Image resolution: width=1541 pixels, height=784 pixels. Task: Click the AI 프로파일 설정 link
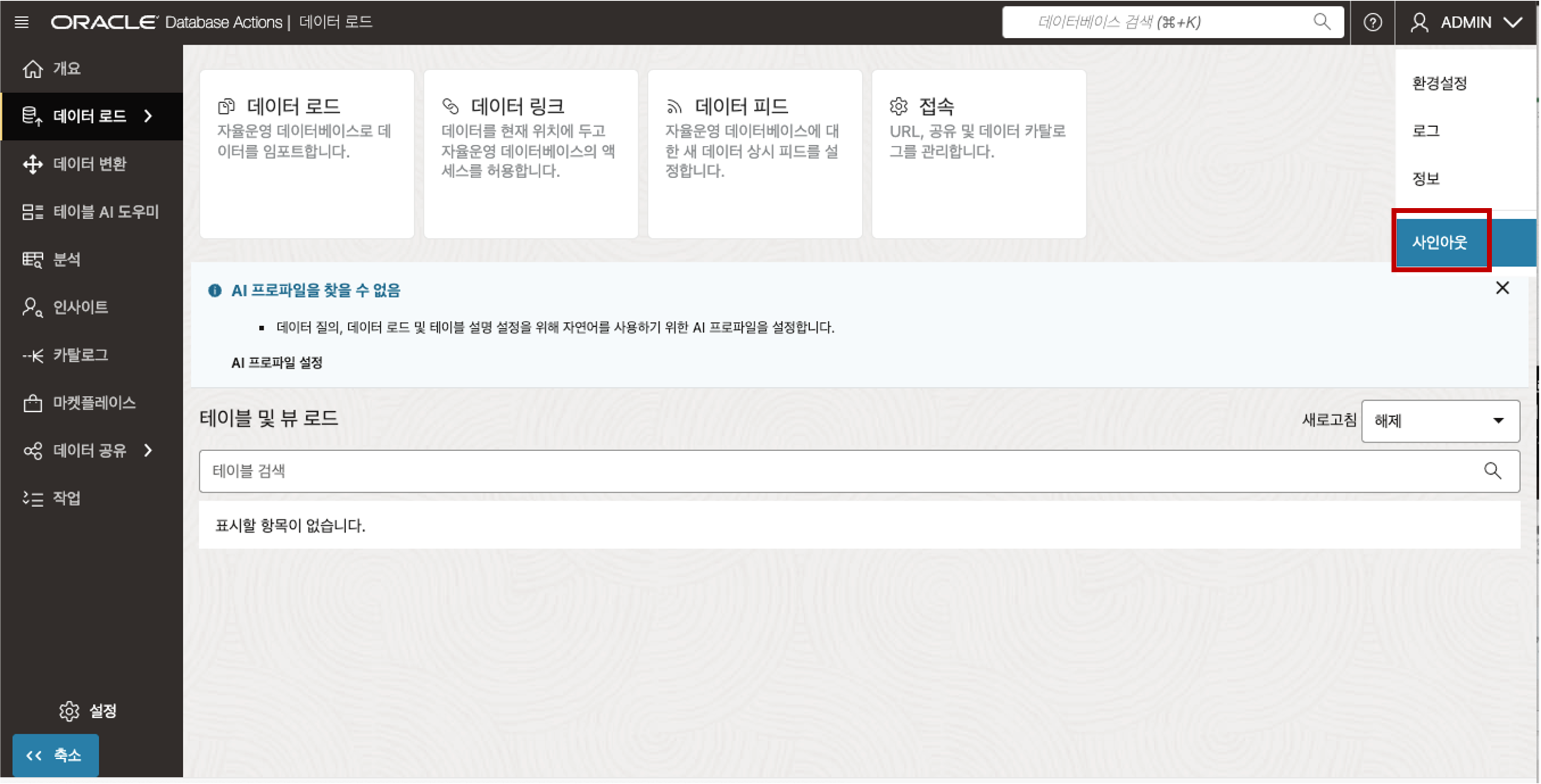pos(276,363)
